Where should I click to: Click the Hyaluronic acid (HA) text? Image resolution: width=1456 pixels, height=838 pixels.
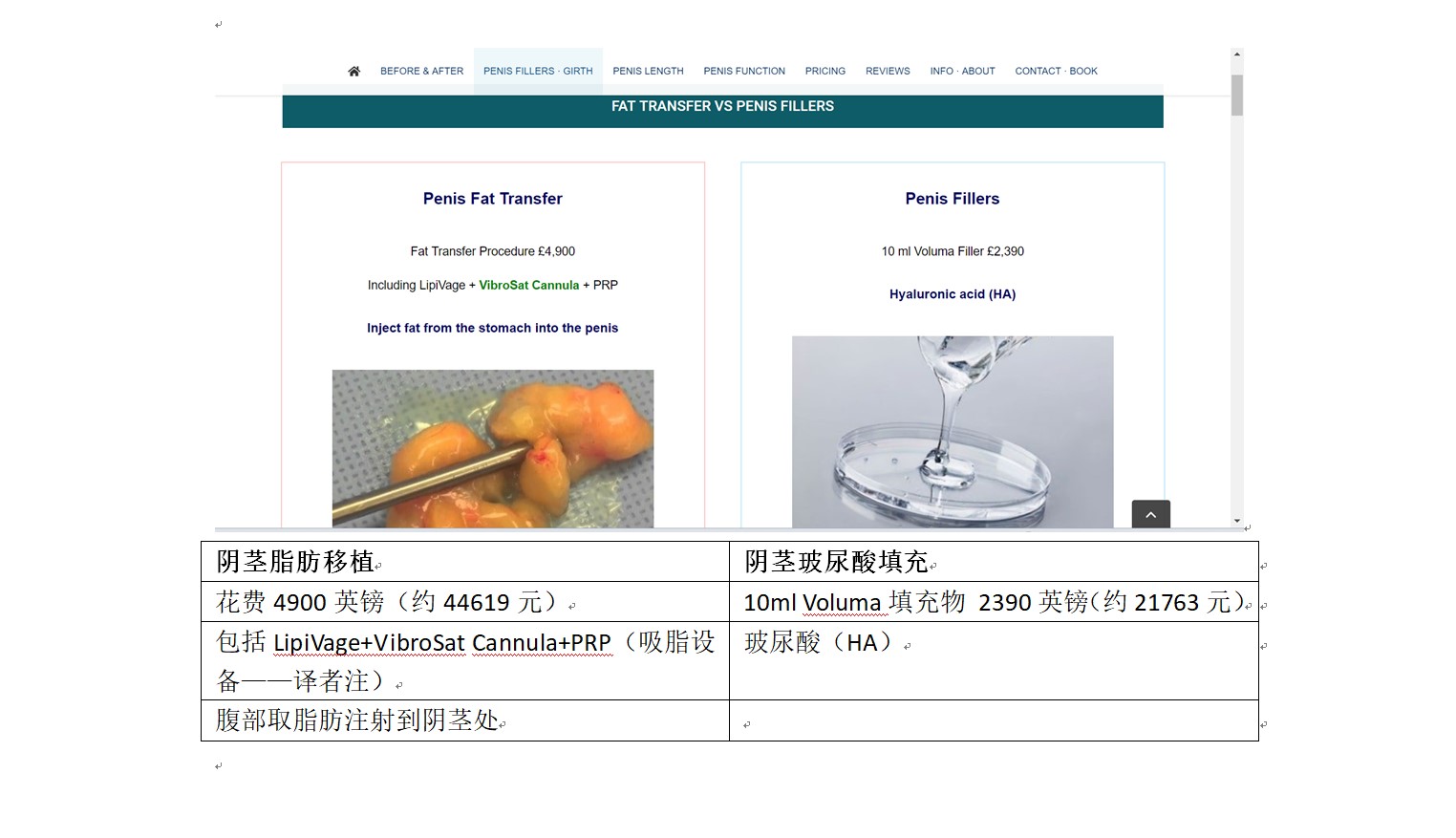point(953,294)
